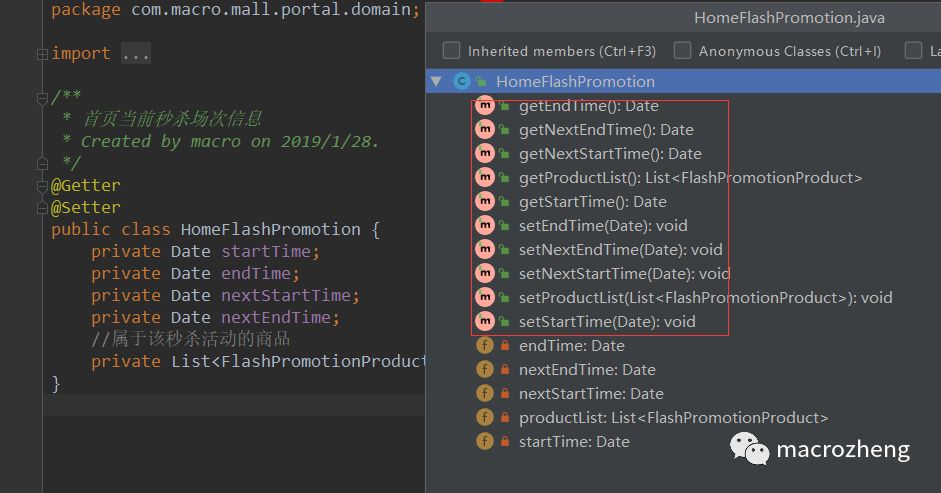Select getProductList() method row

coord(690,178)
